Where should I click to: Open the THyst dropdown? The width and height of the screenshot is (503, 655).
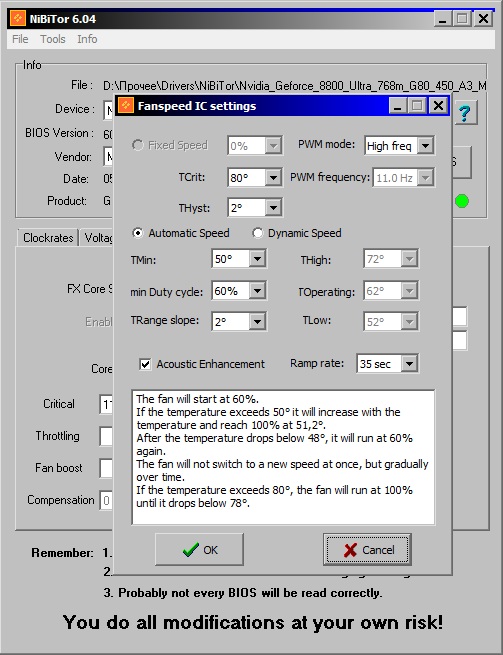click(x=273, y=208)
